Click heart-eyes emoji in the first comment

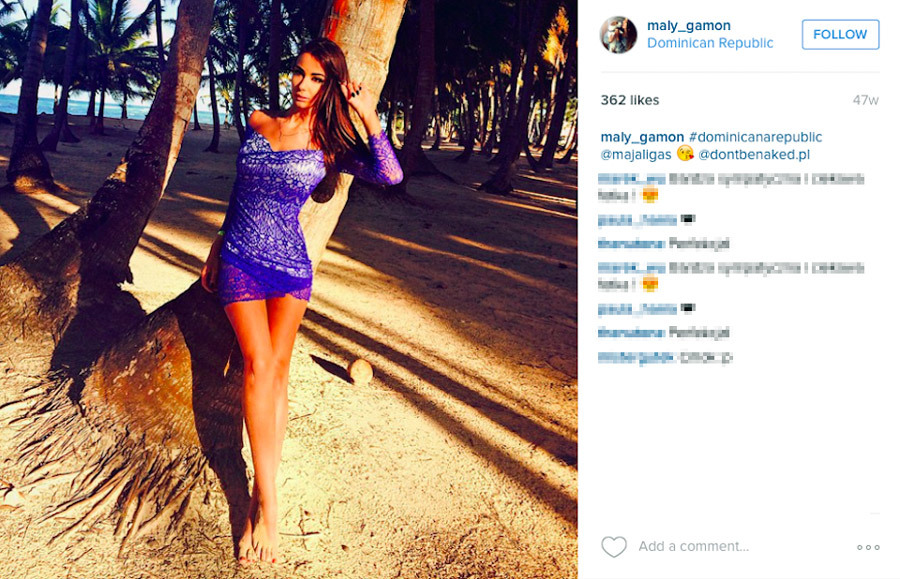(649, 196)
